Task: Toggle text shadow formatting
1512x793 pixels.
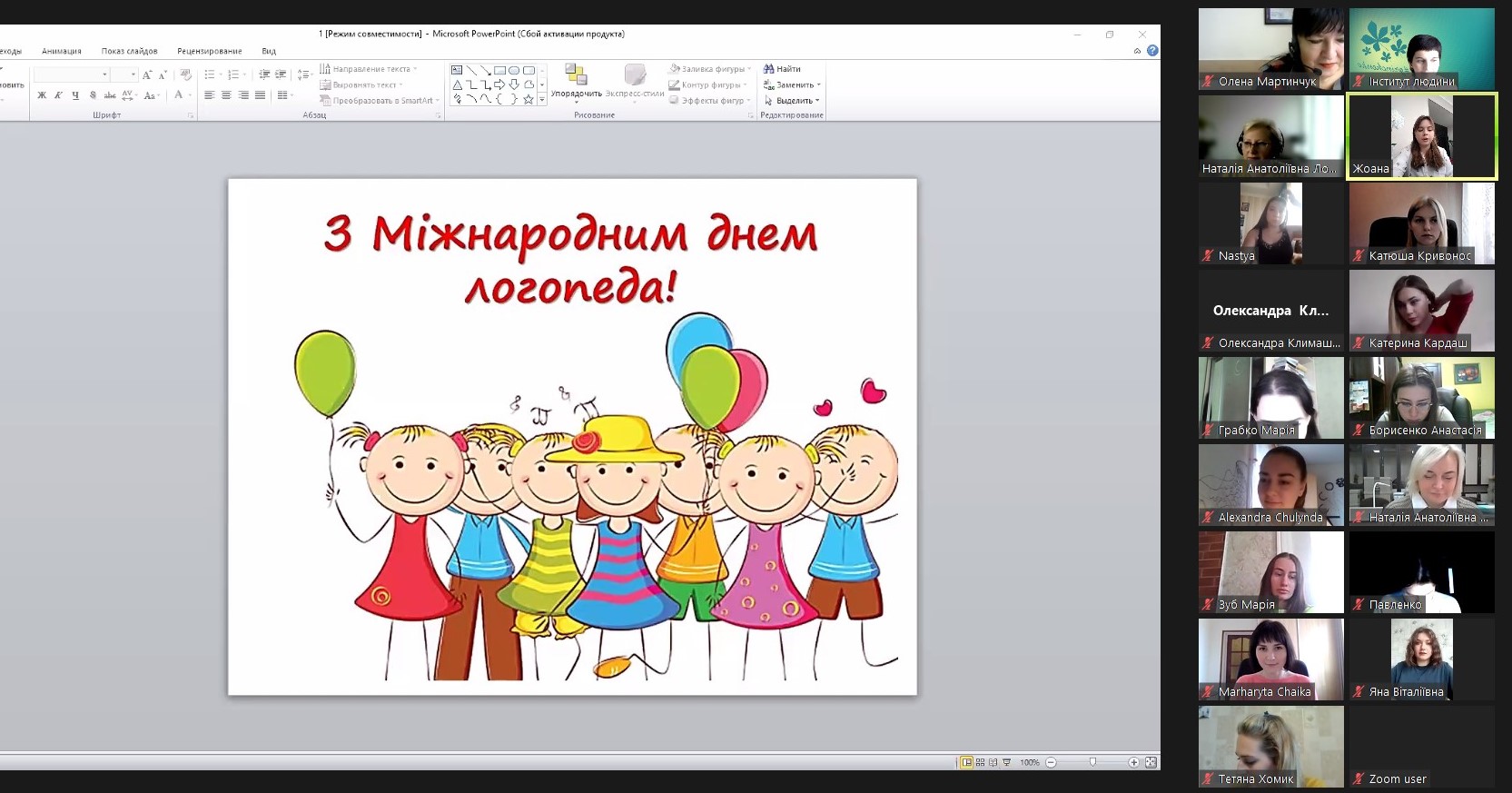Action: pos(93,95)
